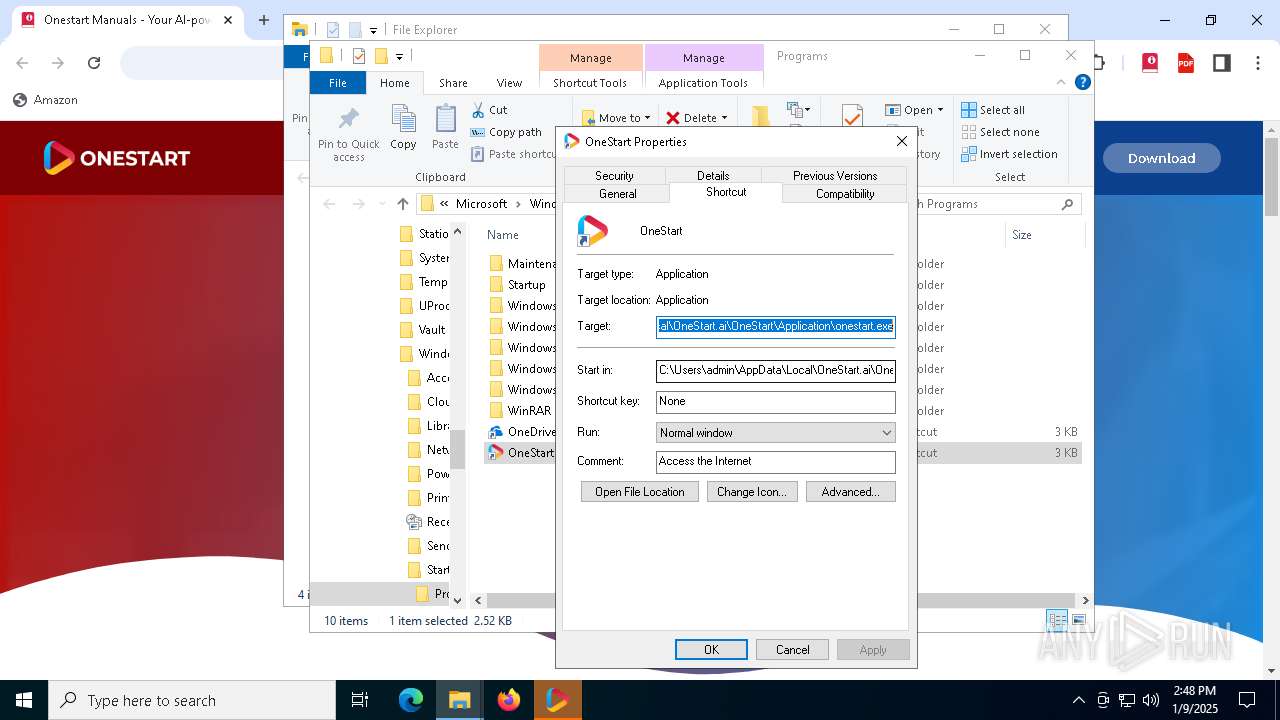Click the Download button on webpage
The image size is (1280, 720).
(1161, 158)
